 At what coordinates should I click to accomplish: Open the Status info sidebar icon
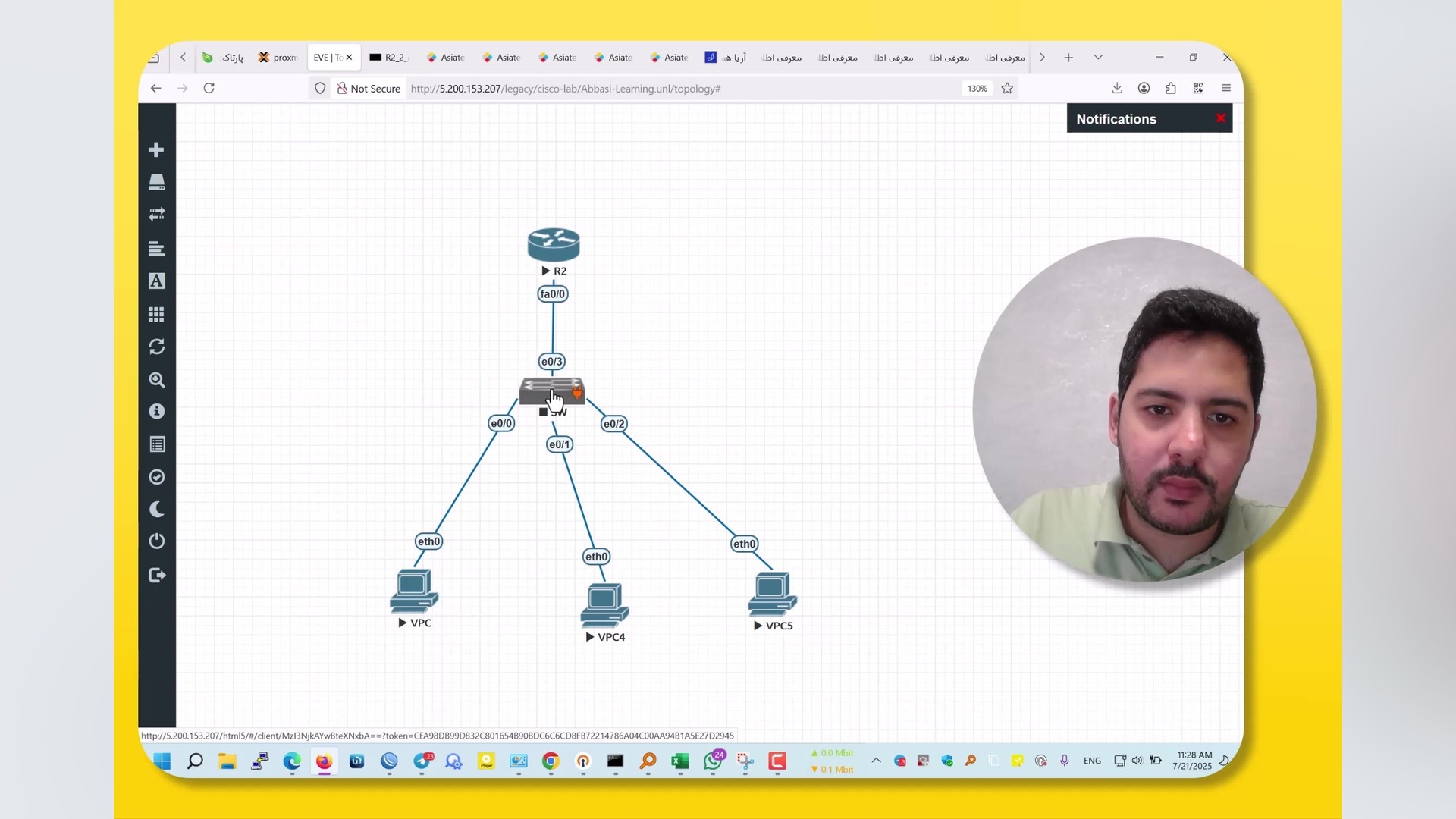(156, 411)
